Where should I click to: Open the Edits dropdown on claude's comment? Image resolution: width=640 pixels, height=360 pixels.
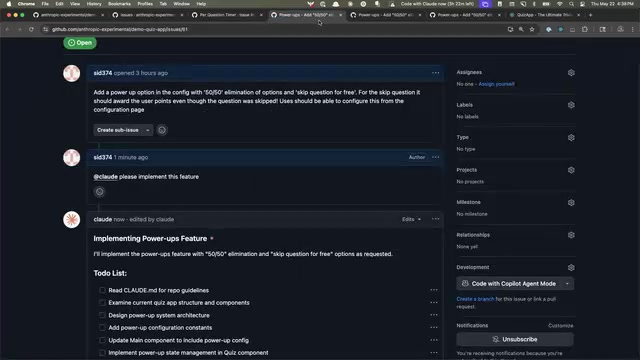coord(411,219)
